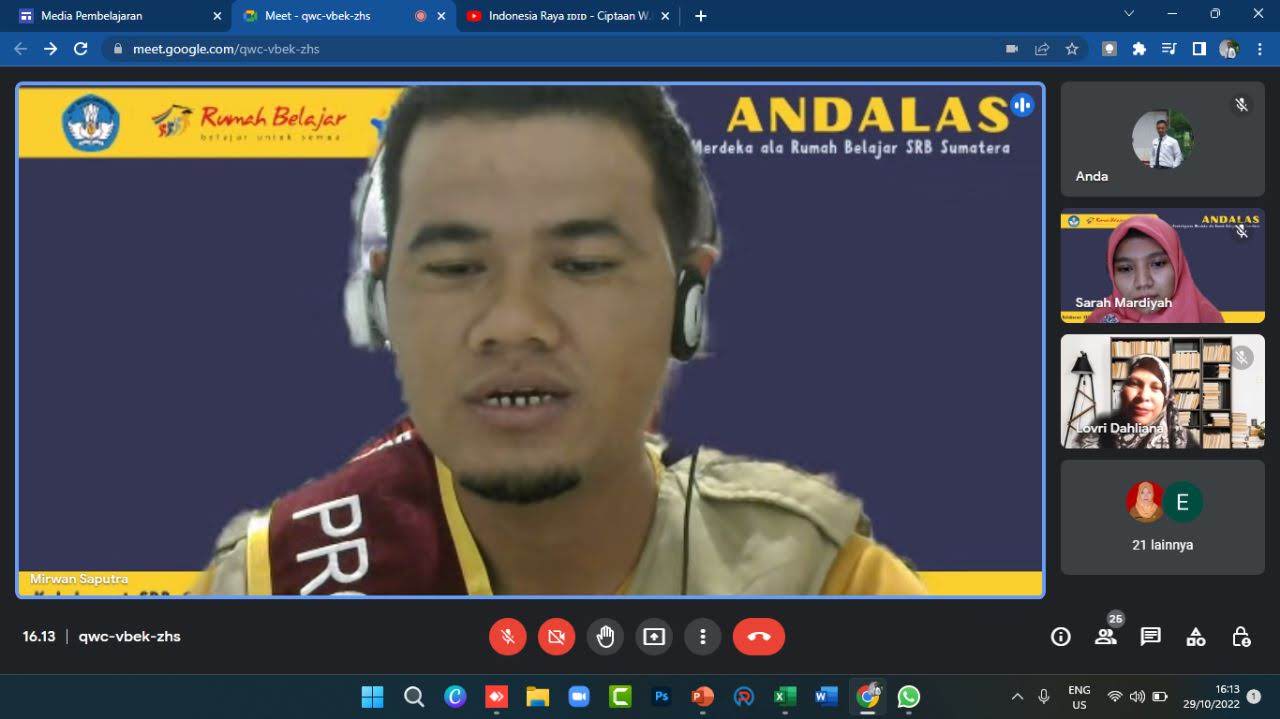Open Canva app from taskbar
Image resolution: width=1280 pixels, height=719 pixels.
(455, 696)
